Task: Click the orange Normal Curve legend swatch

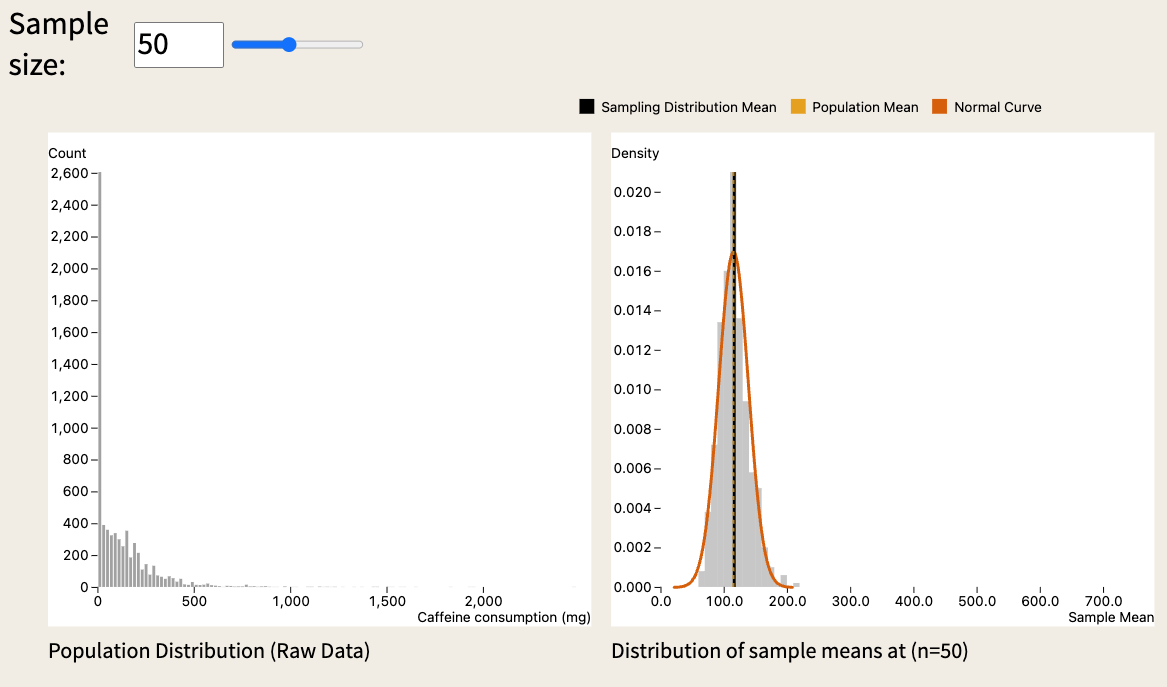Action: click(x=940, y=107)
